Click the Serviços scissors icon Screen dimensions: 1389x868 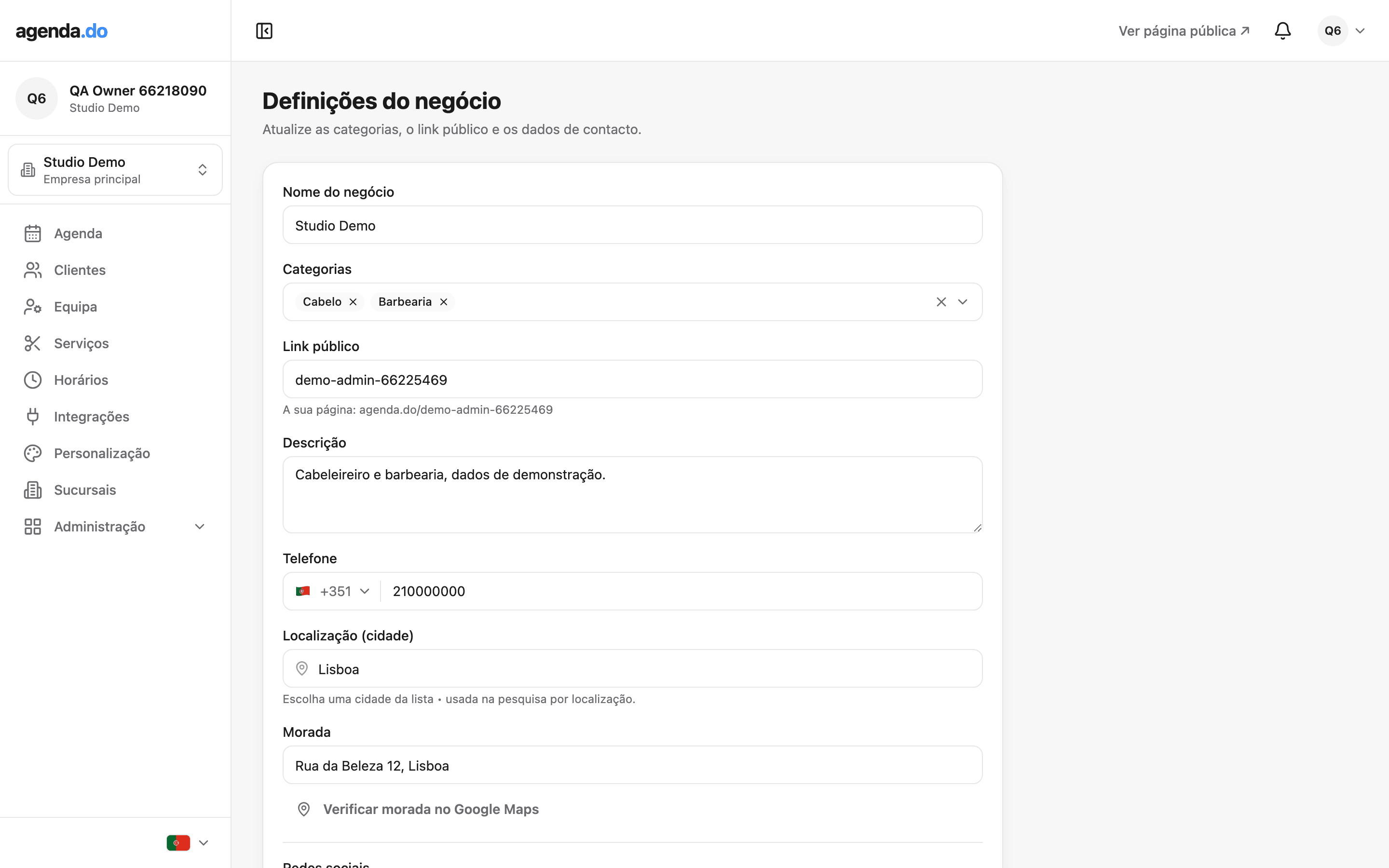tap(33, 343)
